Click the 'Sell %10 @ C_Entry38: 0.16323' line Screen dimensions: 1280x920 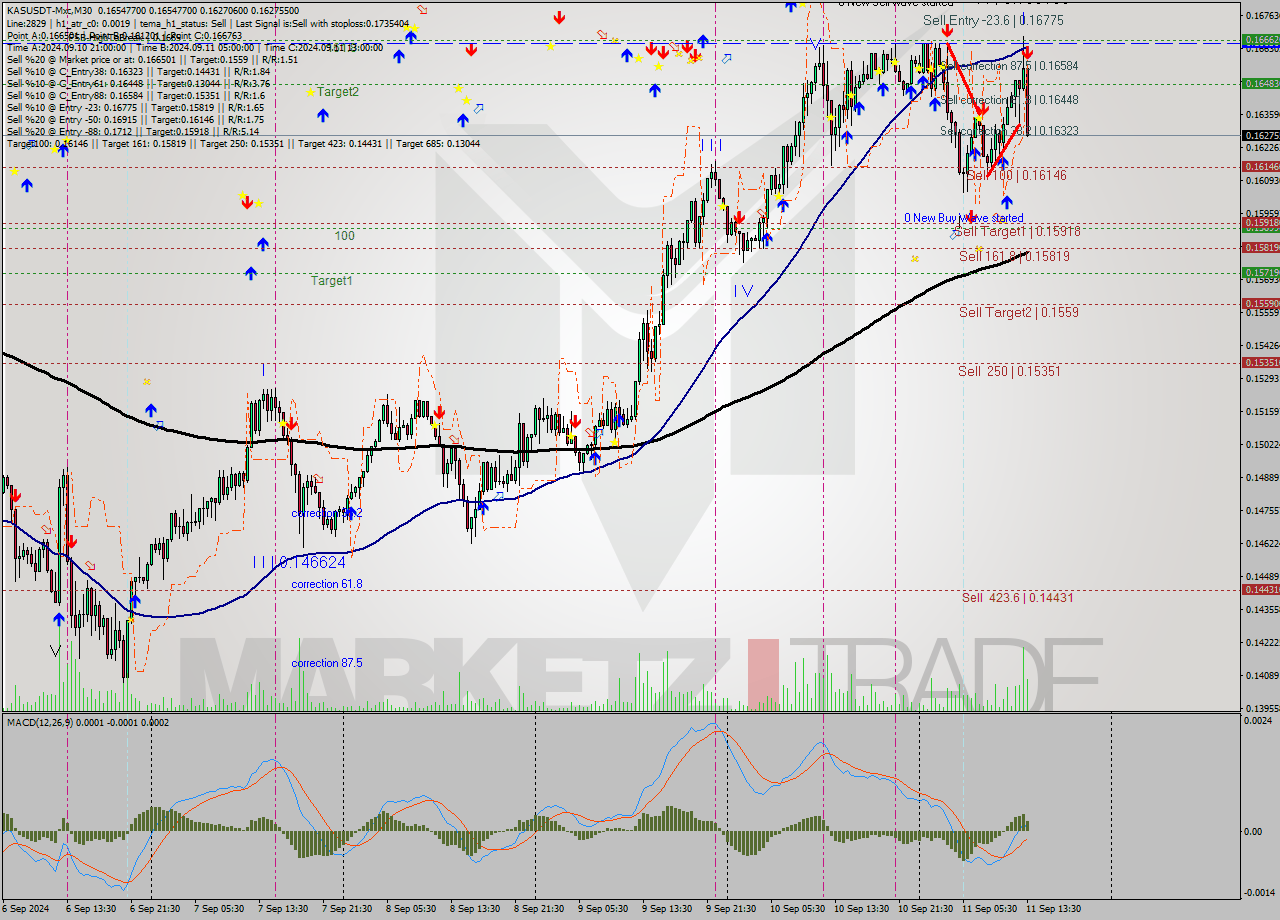click(x=138, y=72)
